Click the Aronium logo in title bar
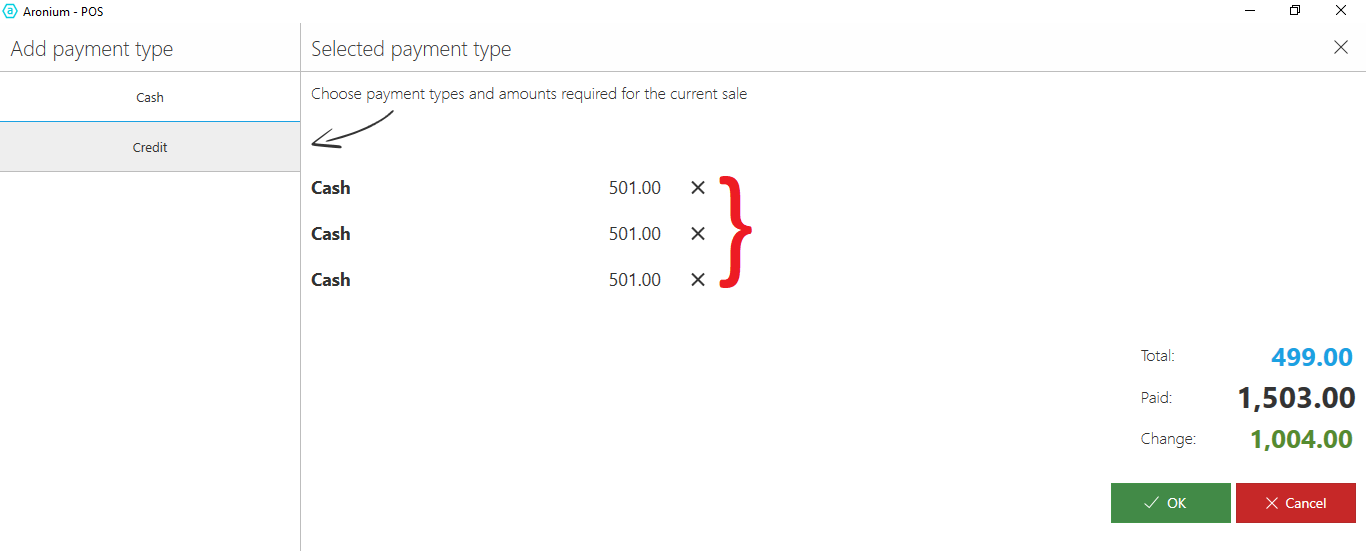The width and height of the screenshot is (1366, 551). [11, 11]
